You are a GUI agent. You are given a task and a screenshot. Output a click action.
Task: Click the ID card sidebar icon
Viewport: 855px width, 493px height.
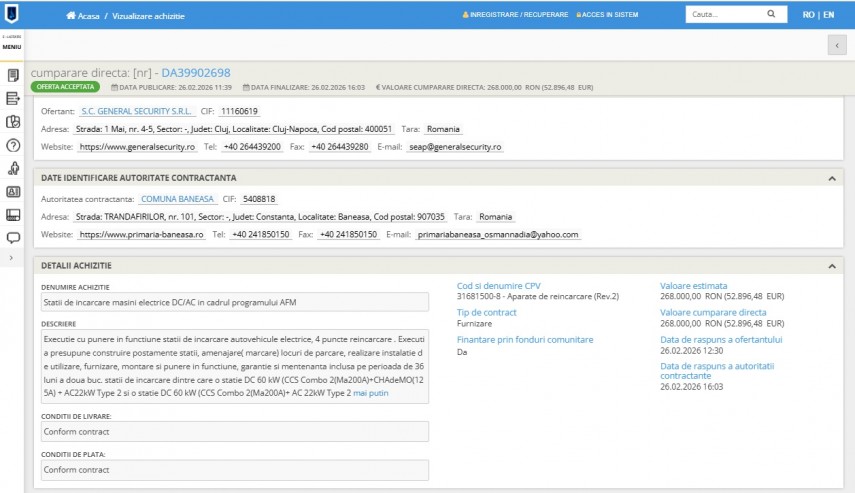point(13,191)
